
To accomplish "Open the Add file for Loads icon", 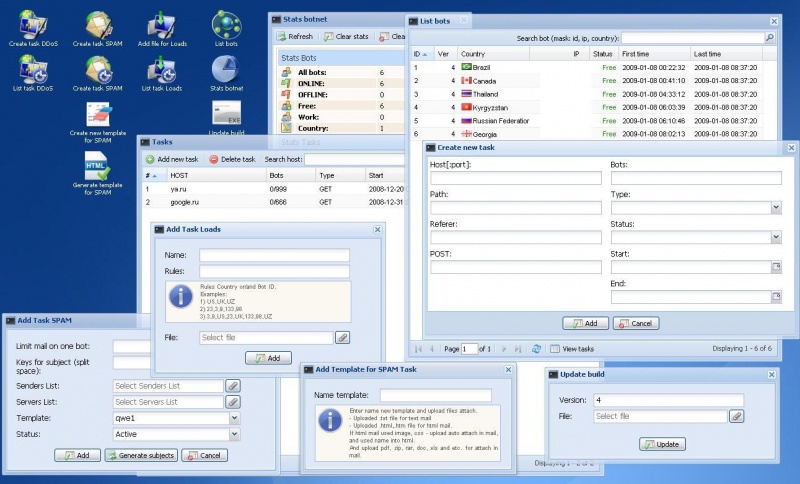I will click(x=161, y=25).
